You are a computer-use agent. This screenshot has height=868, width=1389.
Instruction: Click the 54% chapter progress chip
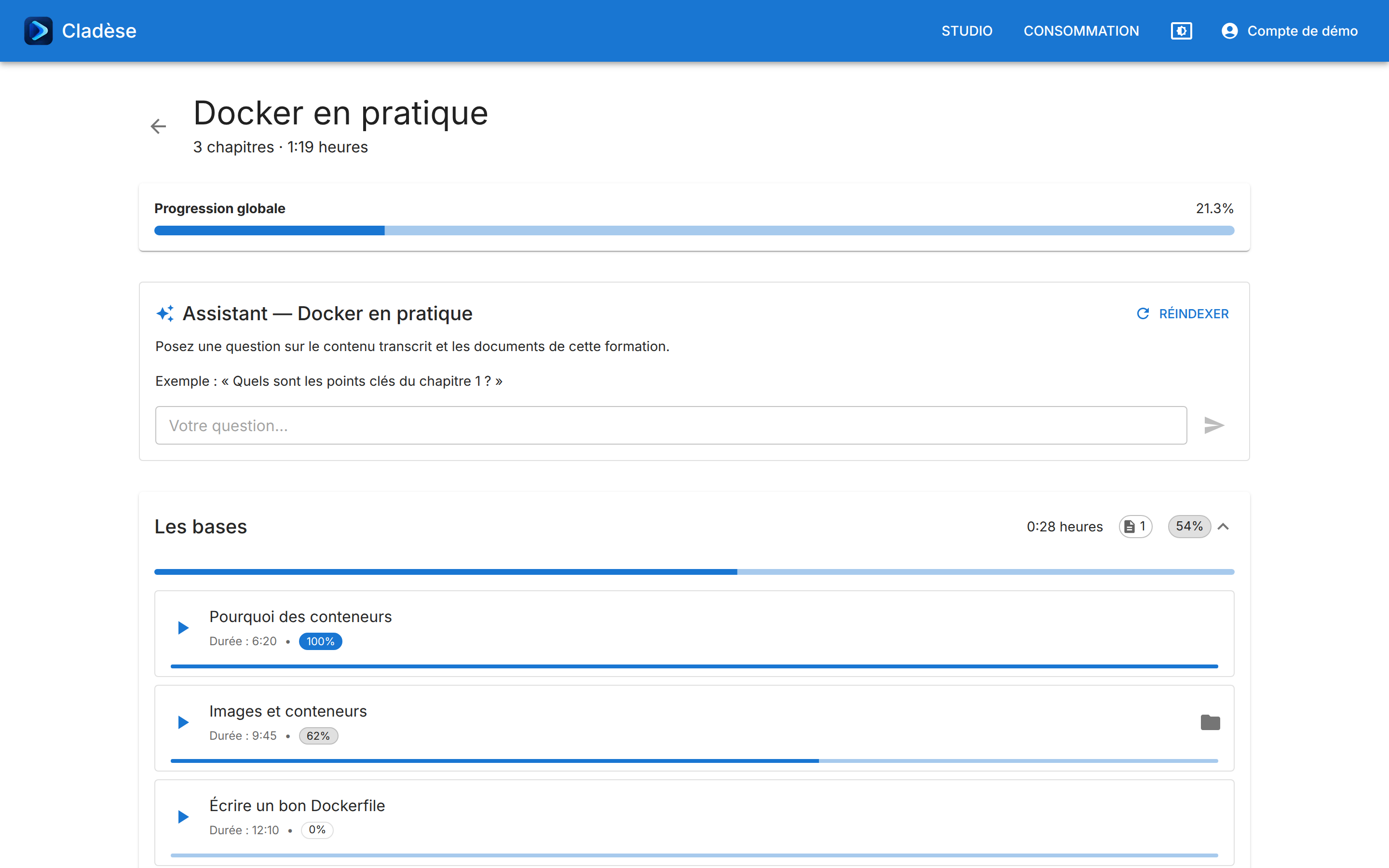(x=1189, y=527)
